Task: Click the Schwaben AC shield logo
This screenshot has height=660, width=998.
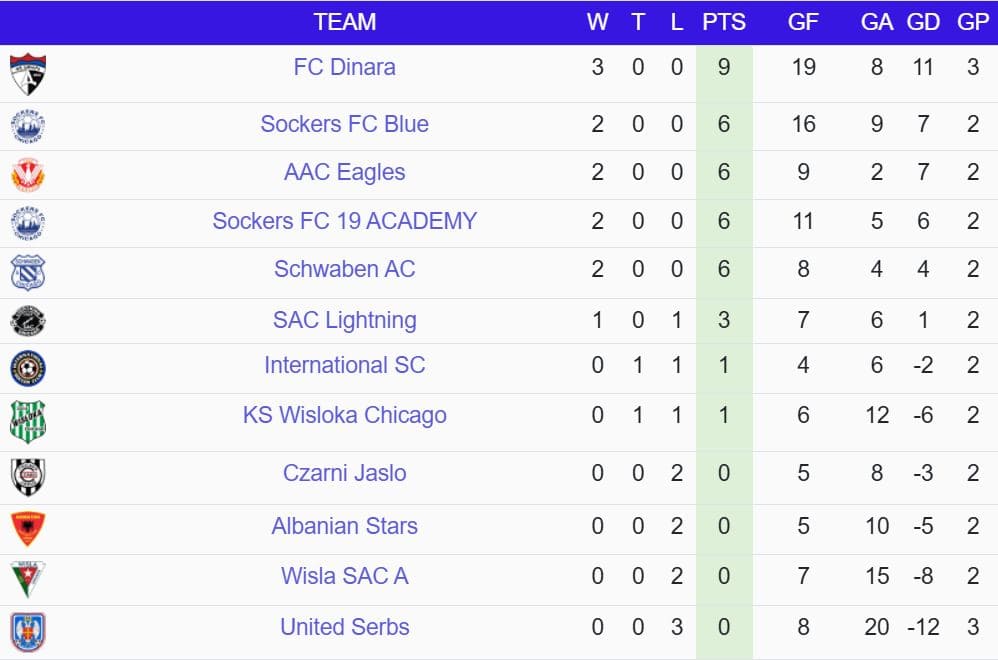Action: [x=28, y=272]
